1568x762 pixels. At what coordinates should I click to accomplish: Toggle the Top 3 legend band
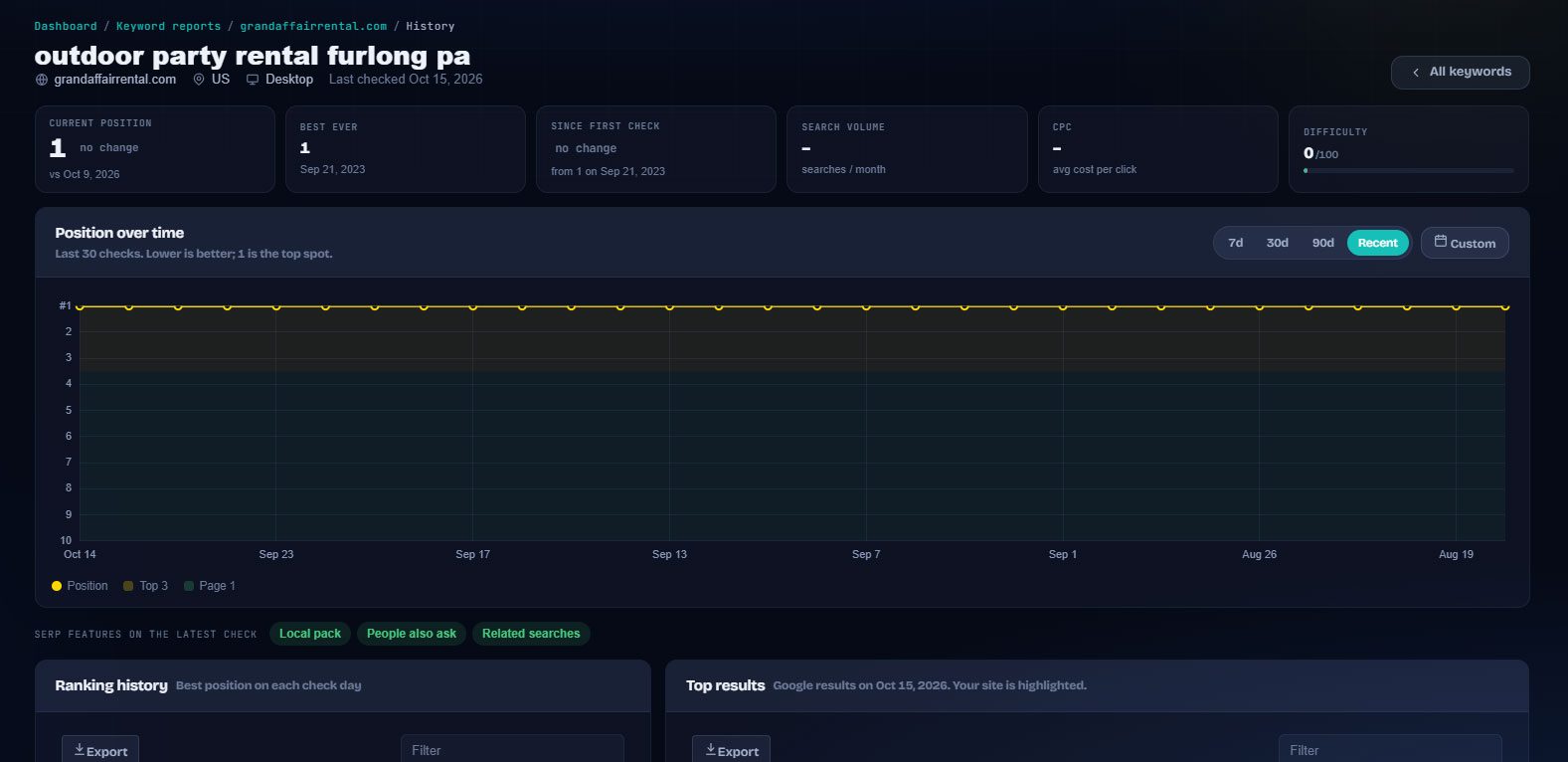tap(145, 586)
